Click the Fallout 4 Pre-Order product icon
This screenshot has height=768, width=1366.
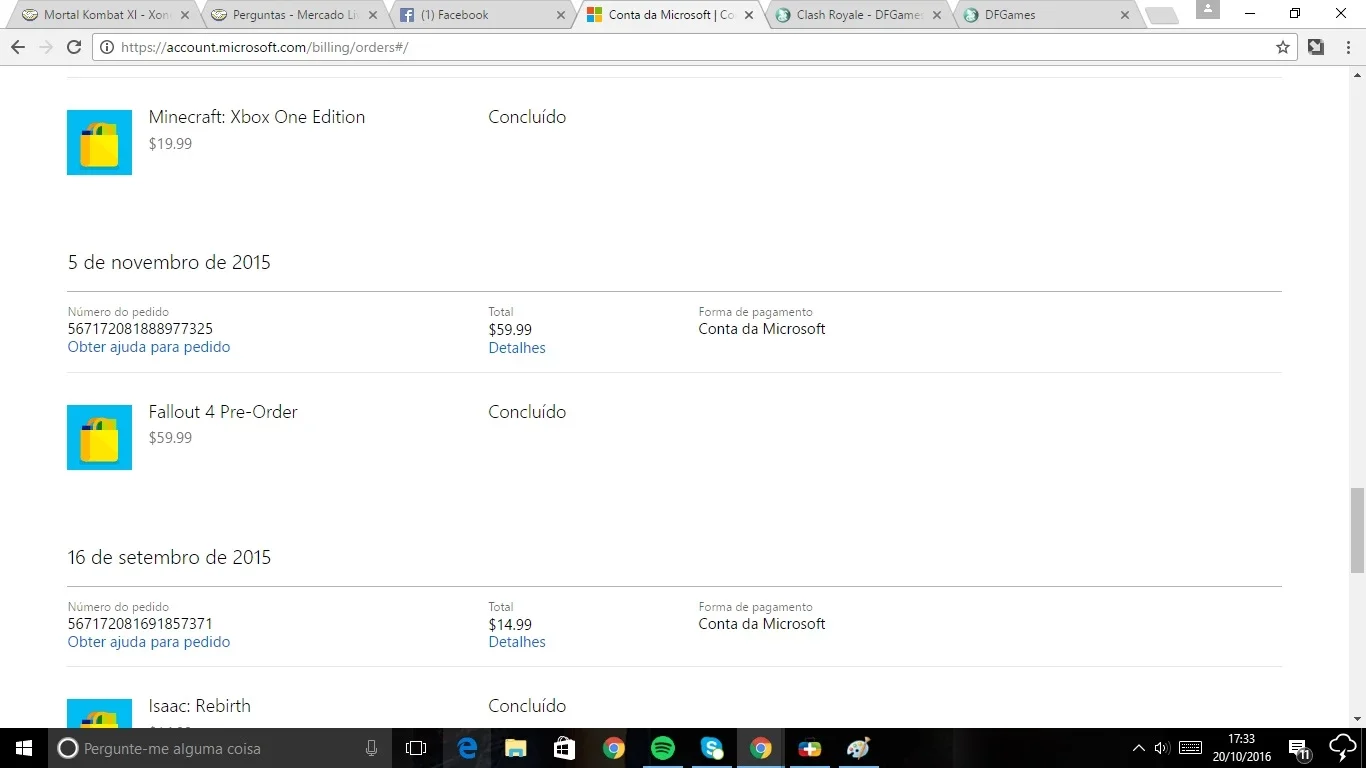pyautogui.click(x=99, y=437)
